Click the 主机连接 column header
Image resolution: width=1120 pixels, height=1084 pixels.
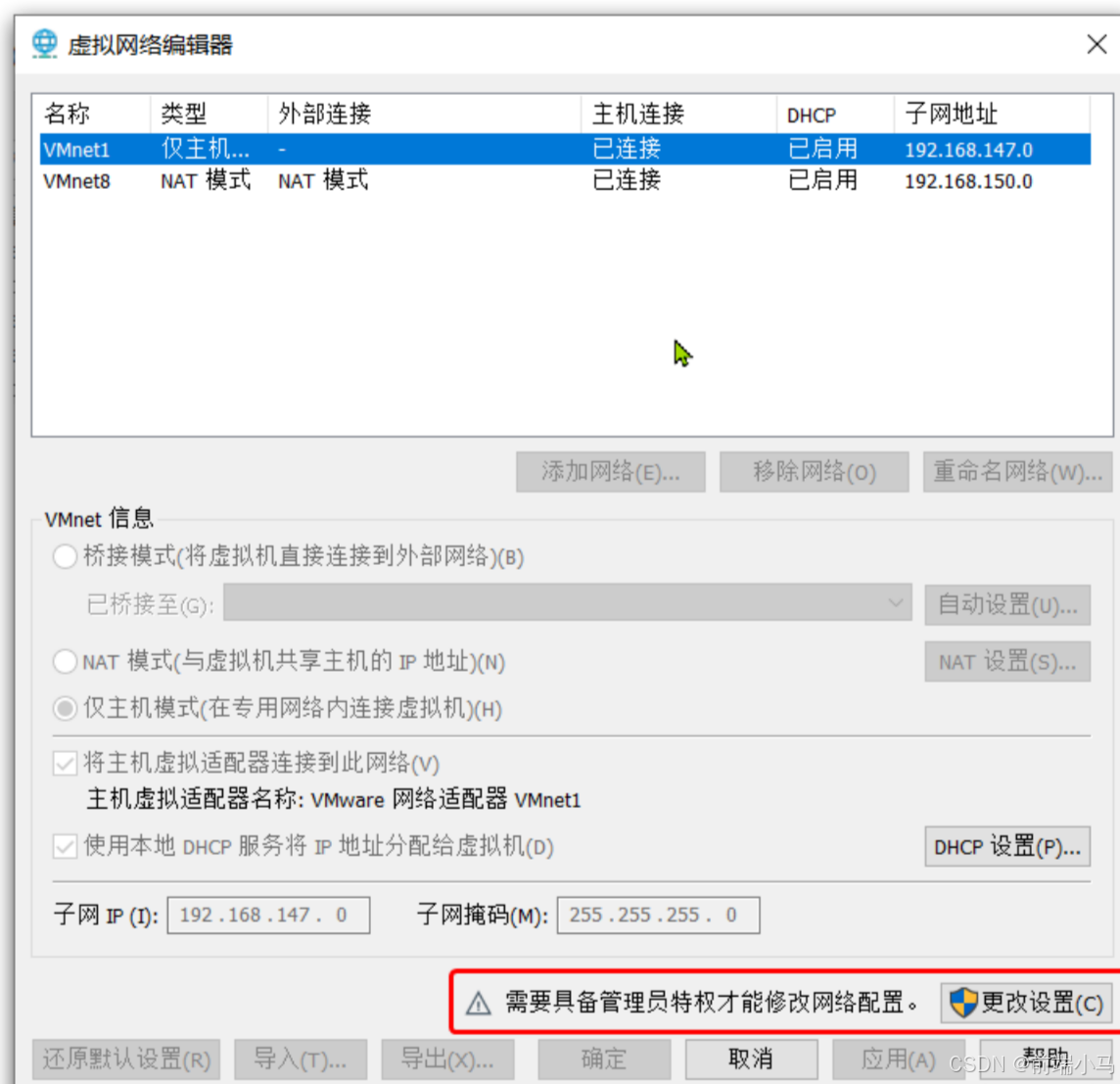679,114
